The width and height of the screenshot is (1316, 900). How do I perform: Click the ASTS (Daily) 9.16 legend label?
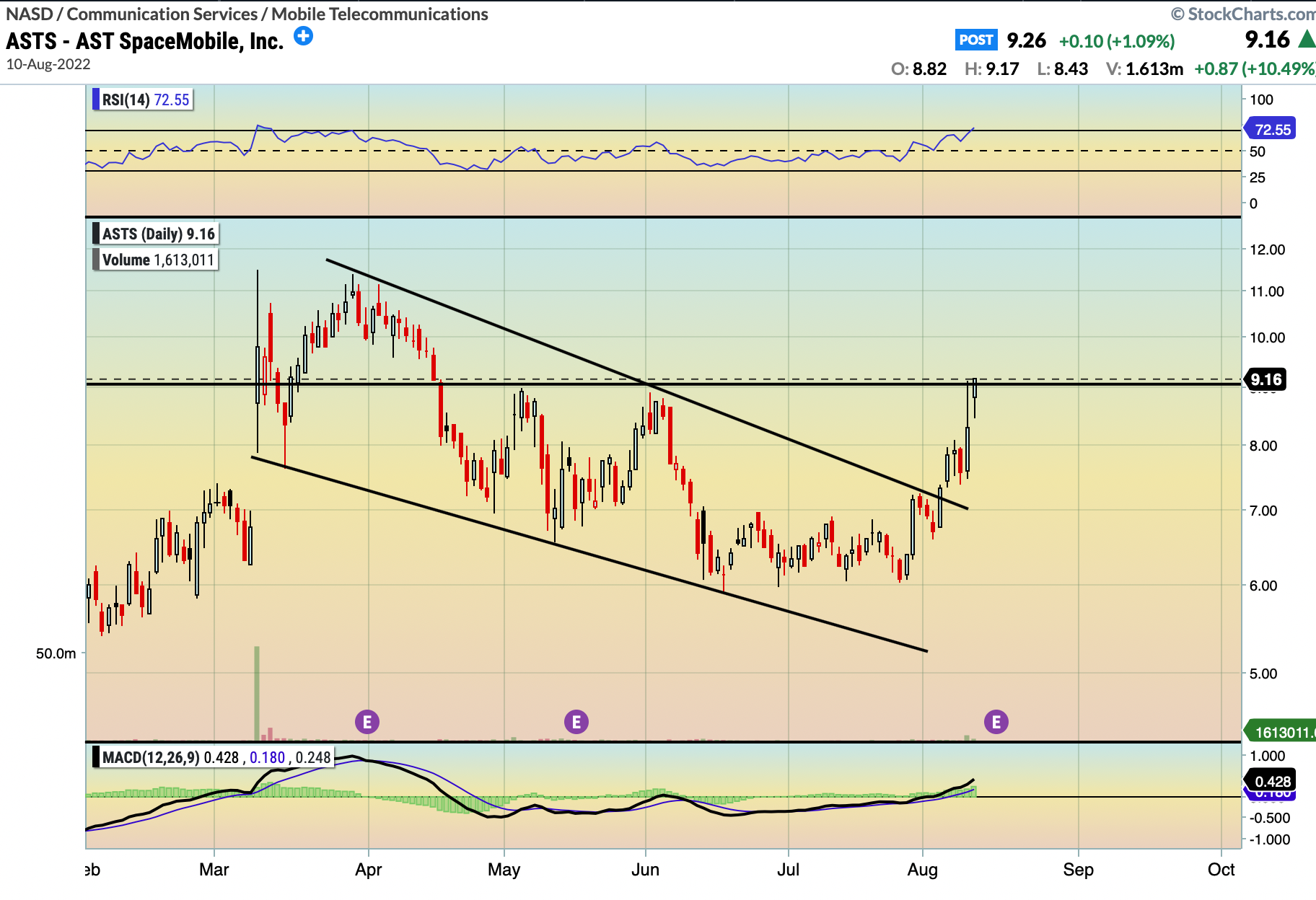157,234
